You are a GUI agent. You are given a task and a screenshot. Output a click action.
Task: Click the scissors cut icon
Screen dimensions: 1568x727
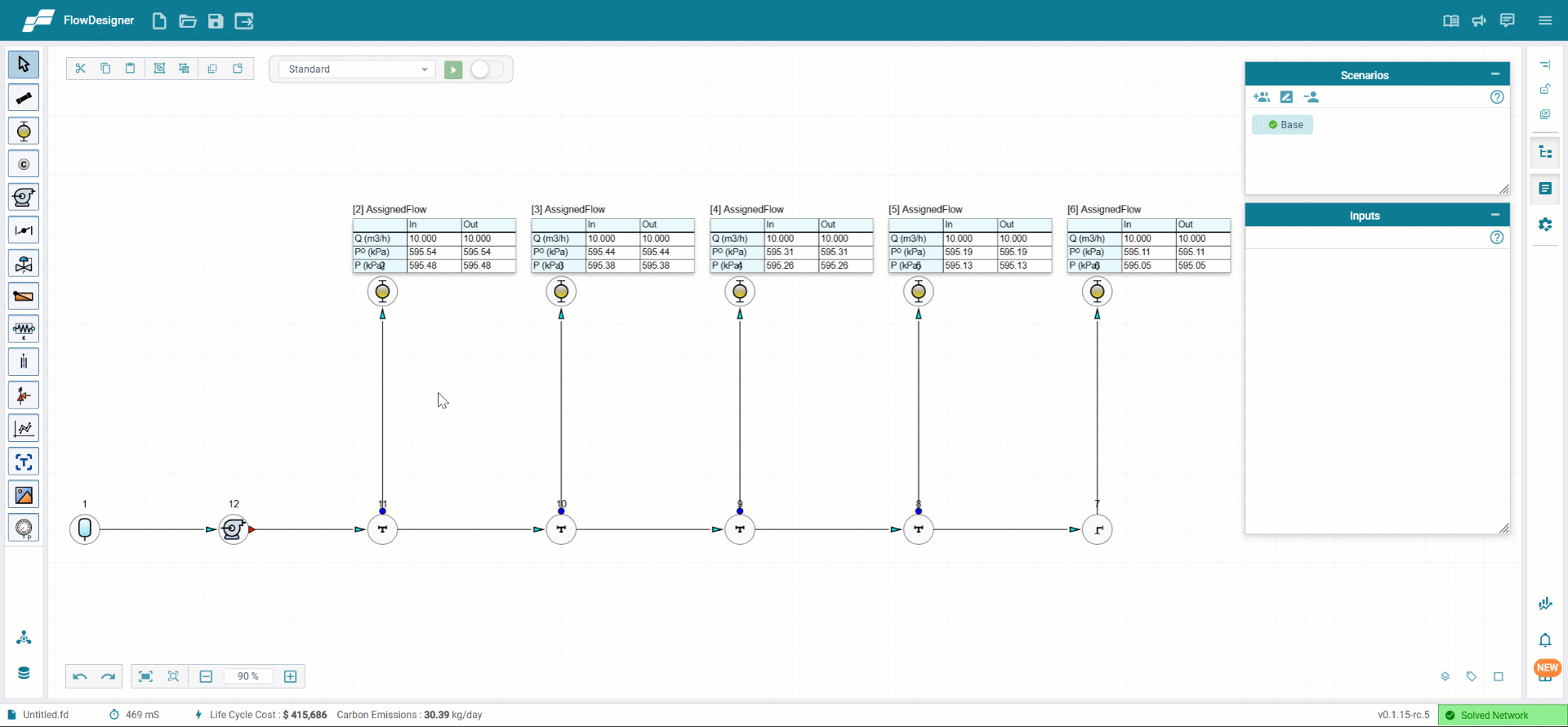coord(80,69)
